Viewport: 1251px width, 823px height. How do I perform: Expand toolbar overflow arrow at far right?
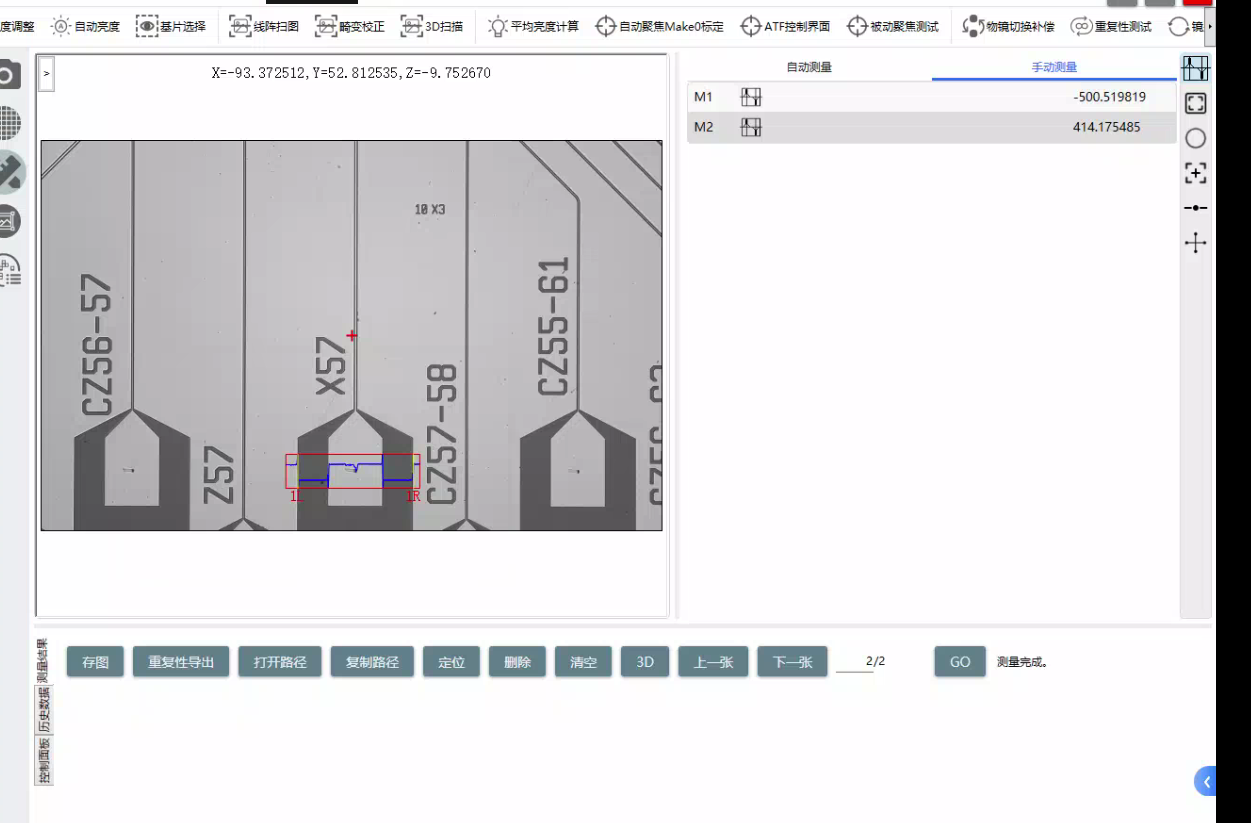[x=1210, y=26]
